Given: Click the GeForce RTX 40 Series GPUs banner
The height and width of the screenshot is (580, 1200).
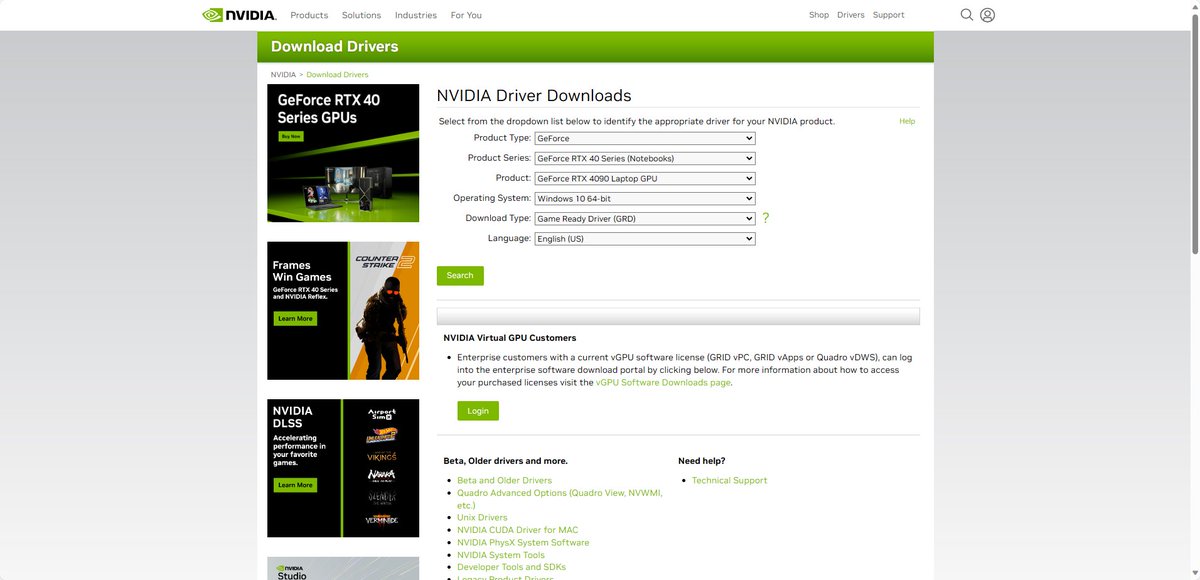Looking at the screenshot, I should tap(343, 153).
